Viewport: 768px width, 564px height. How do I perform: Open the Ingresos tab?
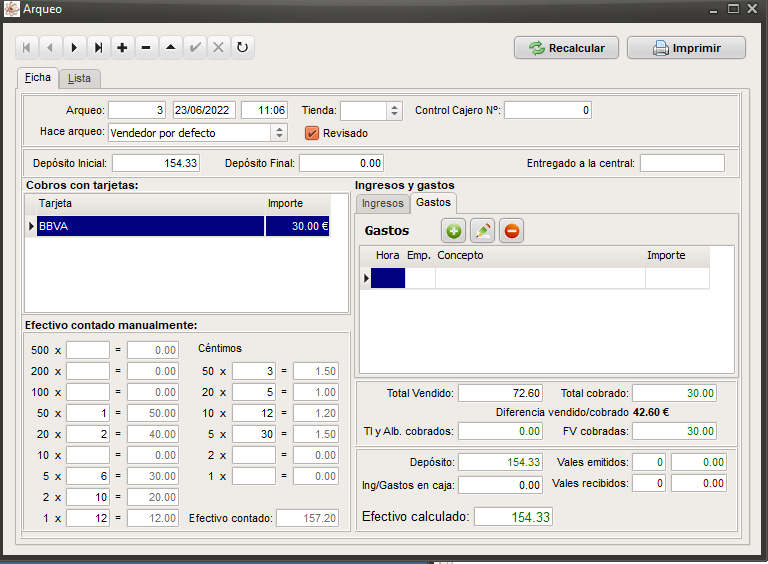click(x=383, y=203)
